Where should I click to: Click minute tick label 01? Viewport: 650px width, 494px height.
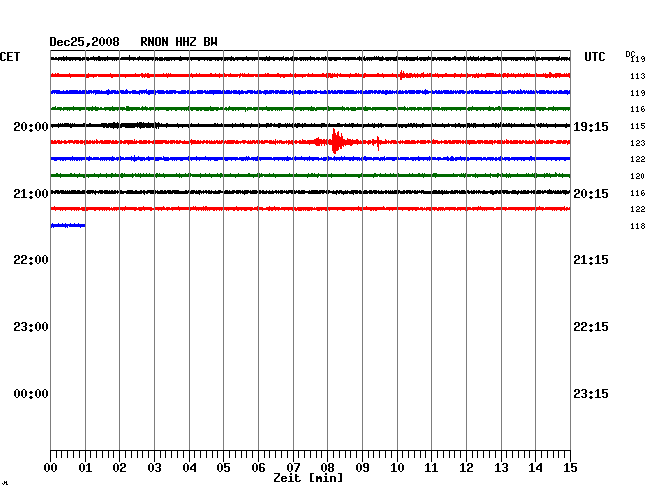(85, 468)
